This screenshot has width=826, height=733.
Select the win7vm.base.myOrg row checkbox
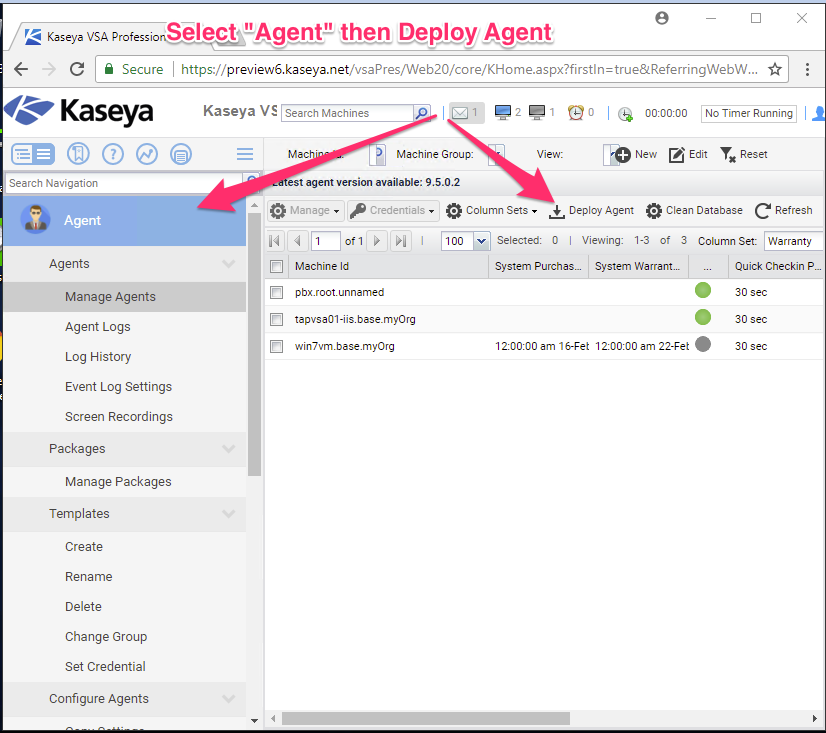tap(277, 346)
